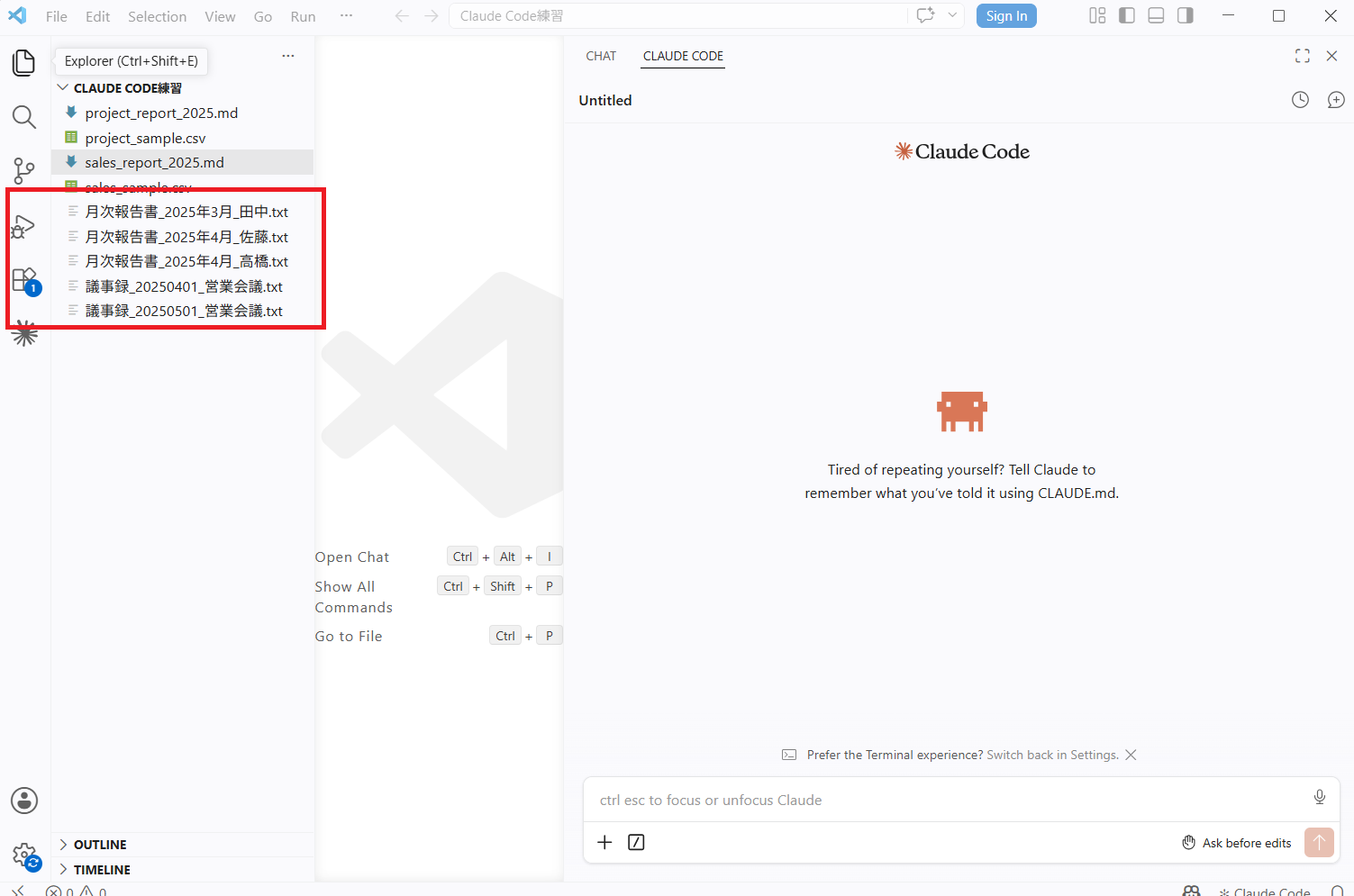The height and width of the screenshot is (896, 1354).
Task: Open 議事録_20250401_営業会議.txt
Action: point(183,286)
